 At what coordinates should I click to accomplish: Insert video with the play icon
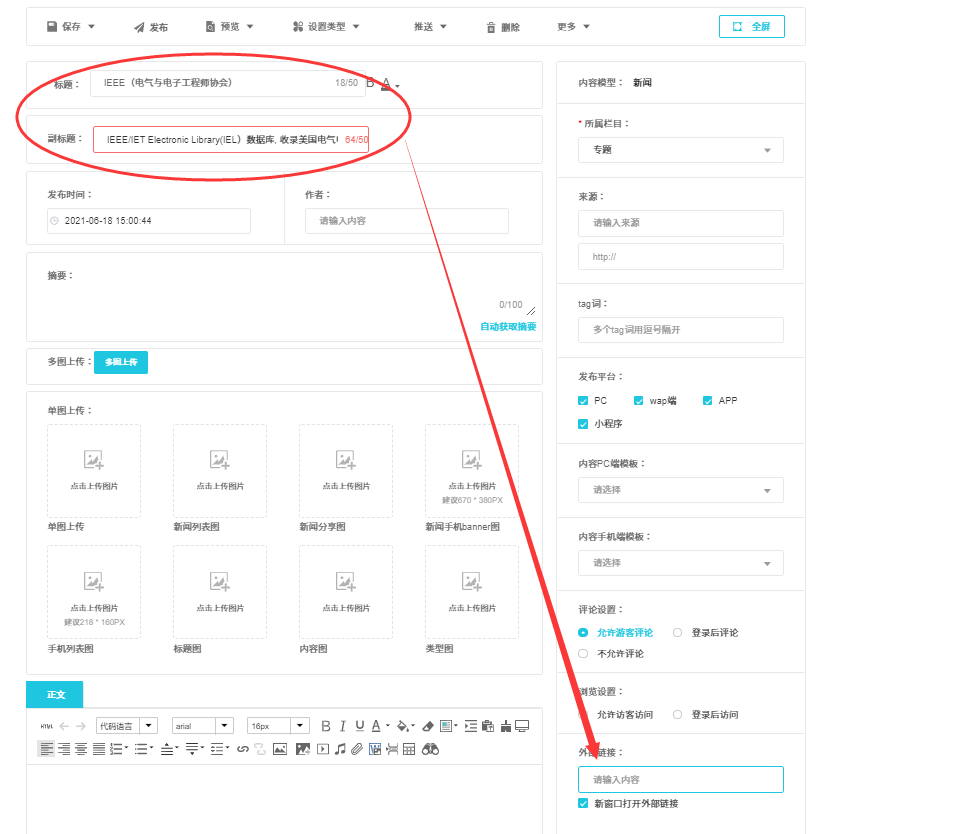pos(323,749)
